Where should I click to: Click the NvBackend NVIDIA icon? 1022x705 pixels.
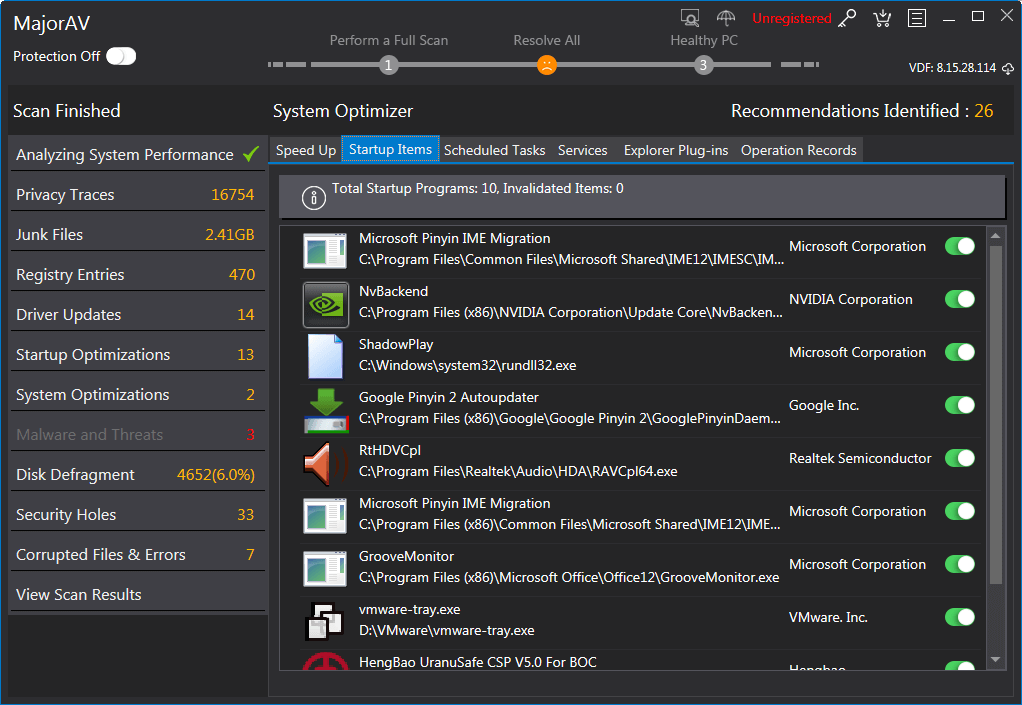(x=325, y=304)
